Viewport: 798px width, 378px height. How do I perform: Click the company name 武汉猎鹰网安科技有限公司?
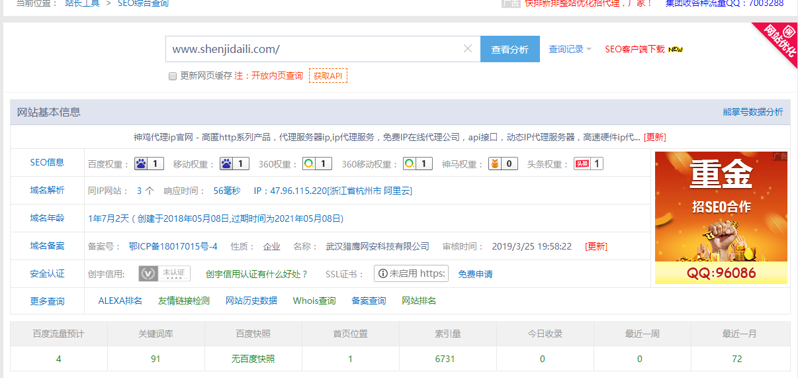click(x=378, y=247)
